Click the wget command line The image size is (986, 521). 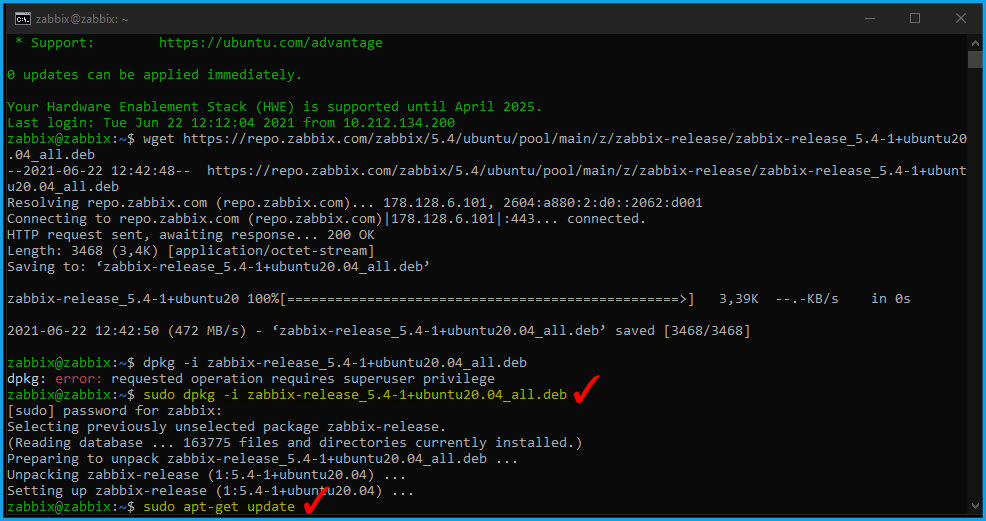click(x=487, y=146)
